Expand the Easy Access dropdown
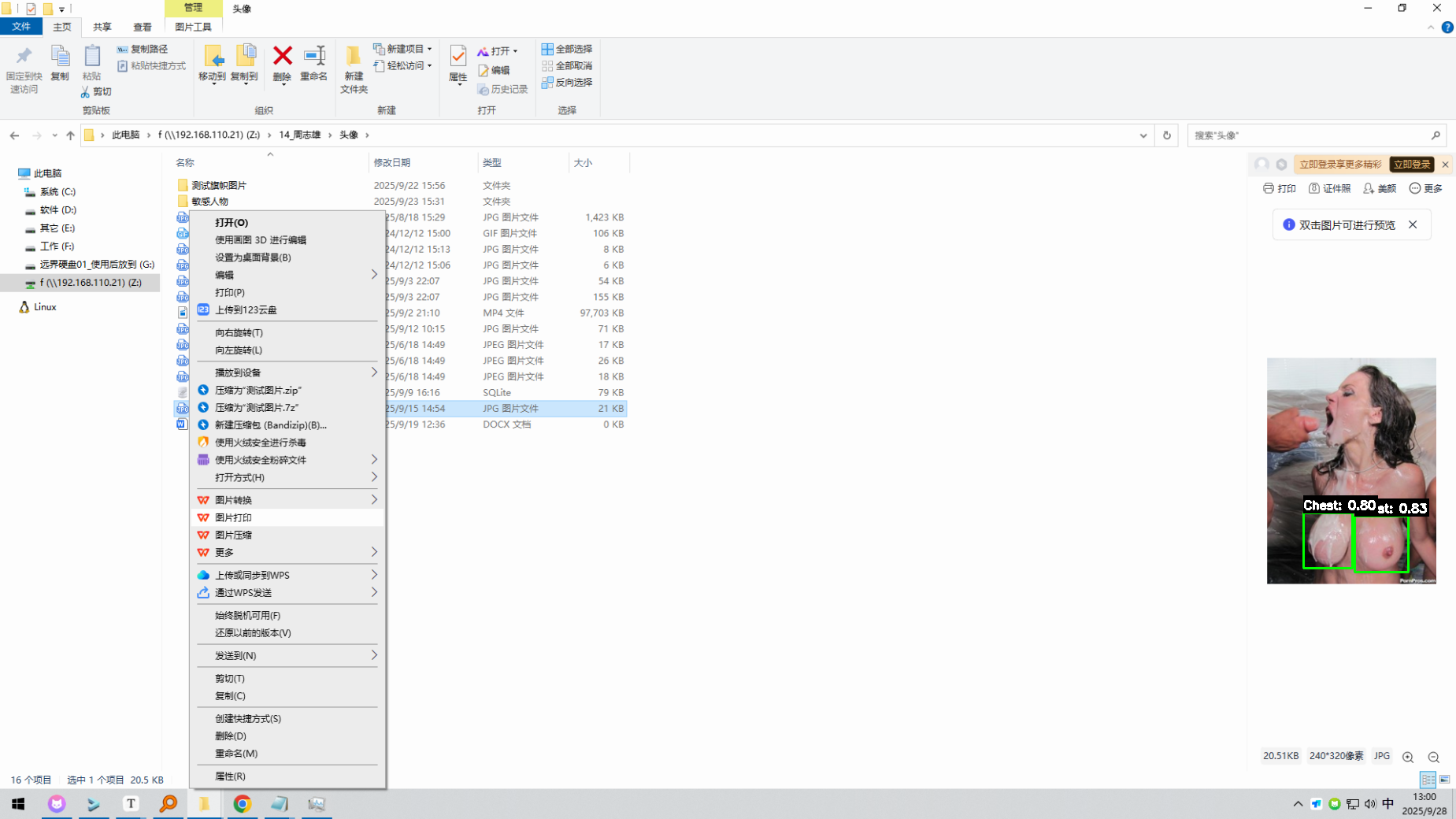 coord(404,66)
